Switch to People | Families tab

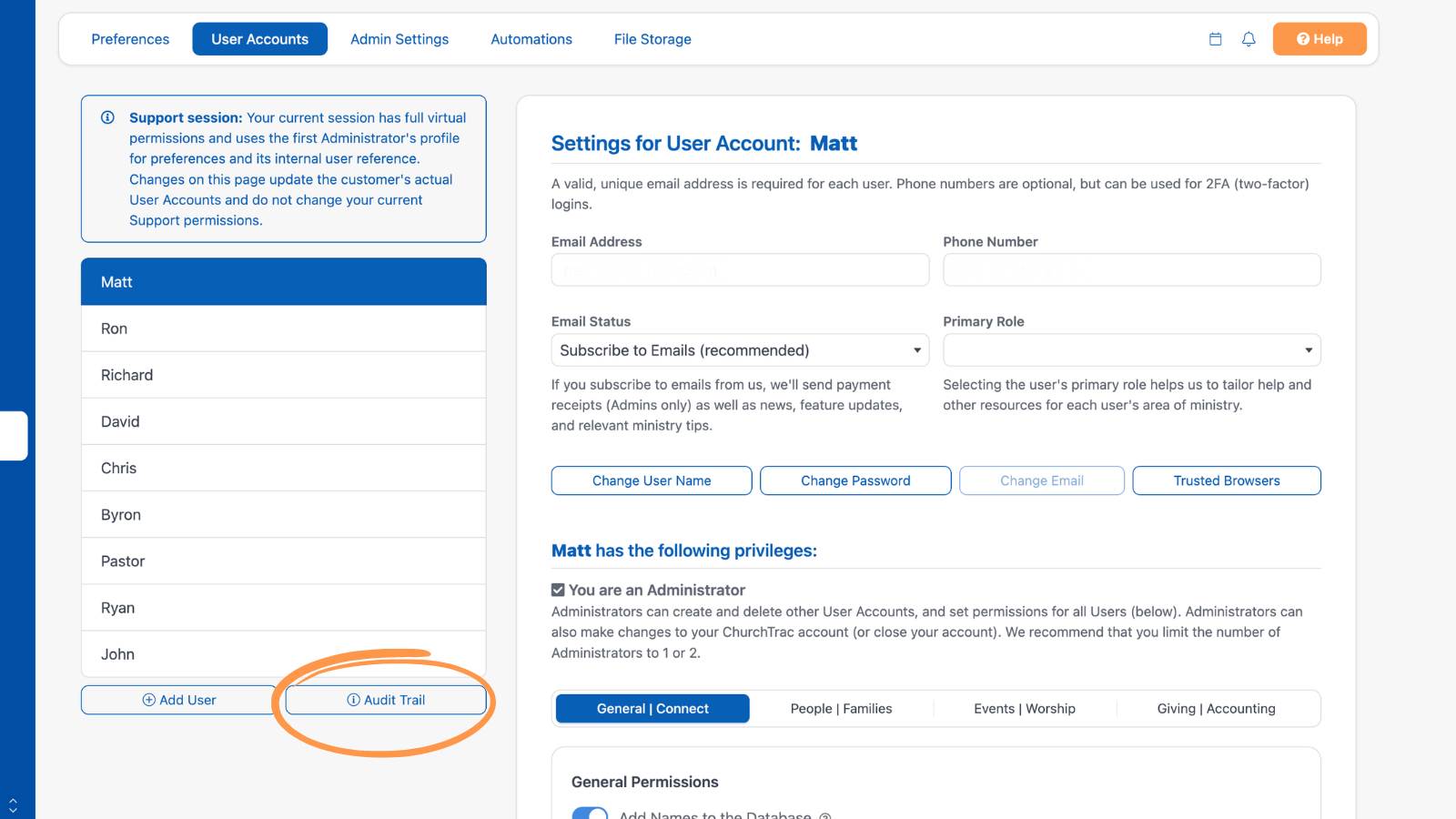tap(841, 709)
